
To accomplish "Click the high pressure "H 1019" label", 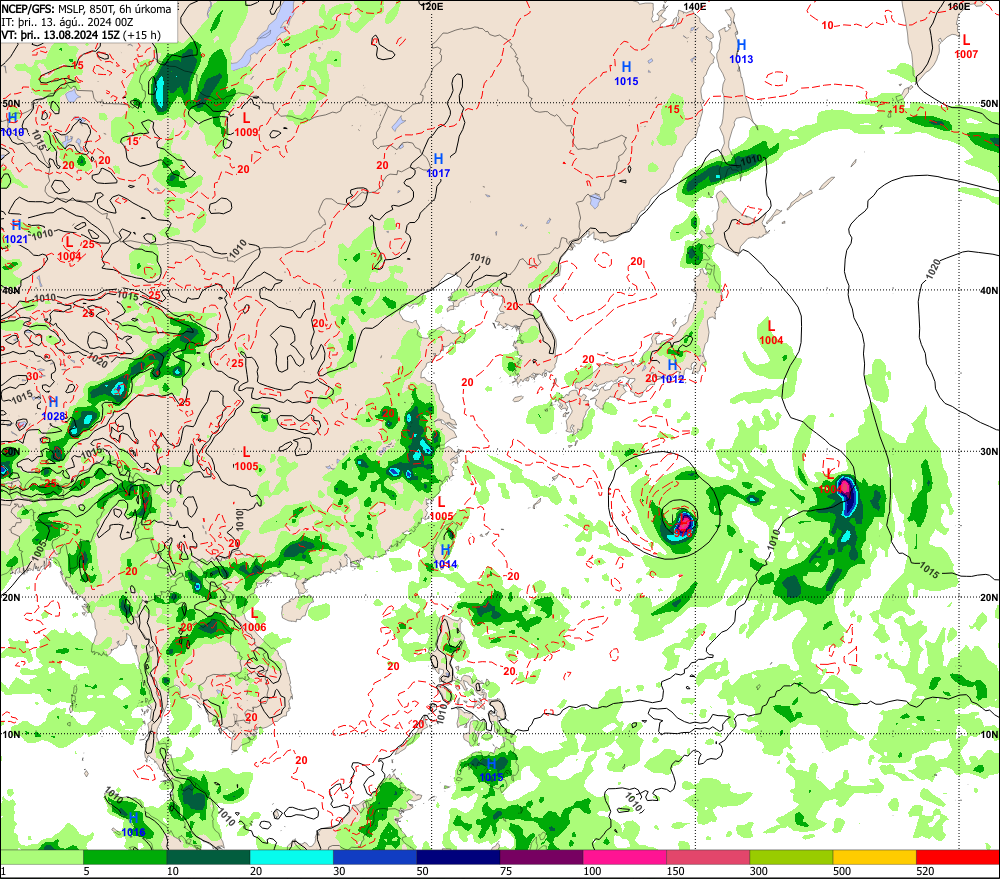I will click(x=12, y=125).
